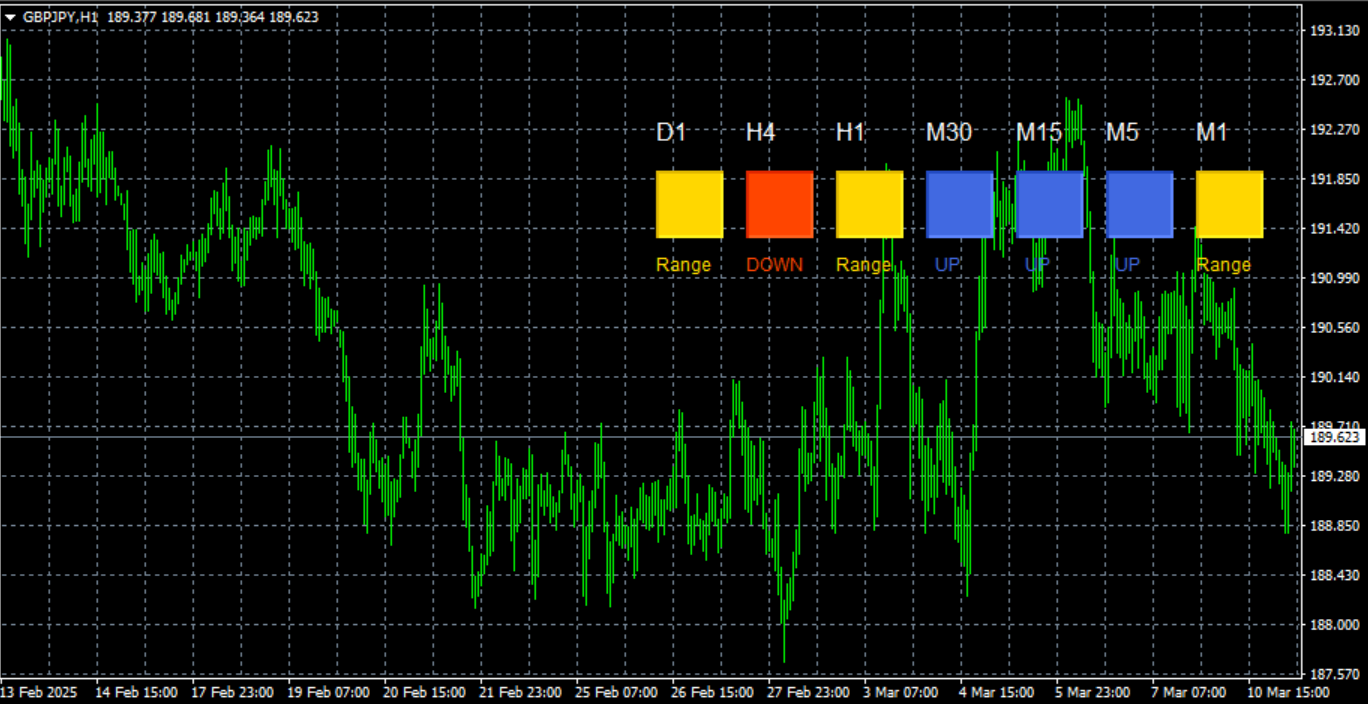Click the OHLC values beside the chart title
The height and width of the screenshot is (704, 1368).
pos(212,17)
